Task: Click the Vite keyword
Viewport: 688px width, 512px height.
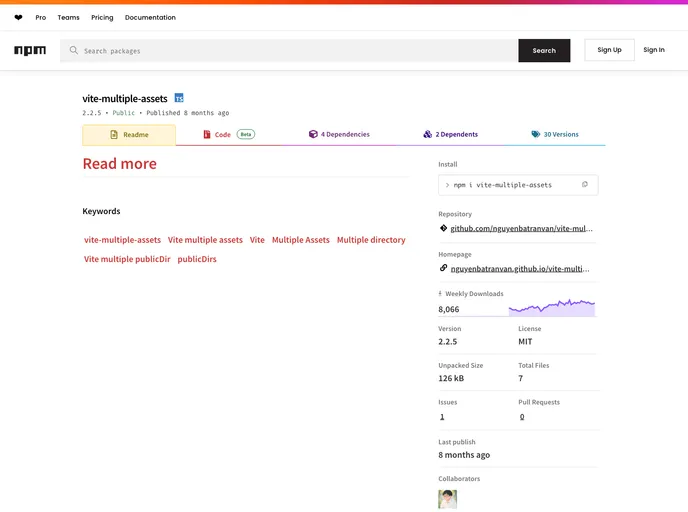Action: [257, 240]
